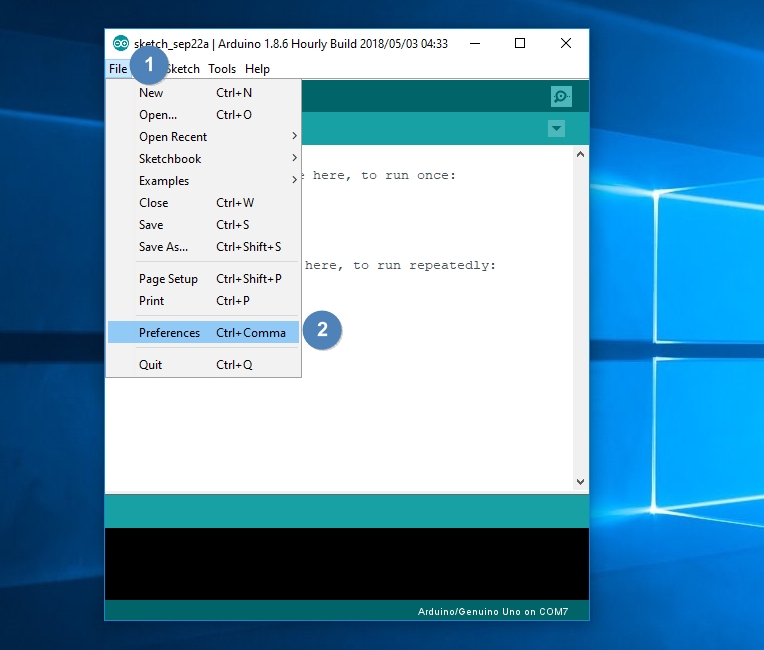
Task: Click the editor scrollbar up arrow
Action: 580,154
